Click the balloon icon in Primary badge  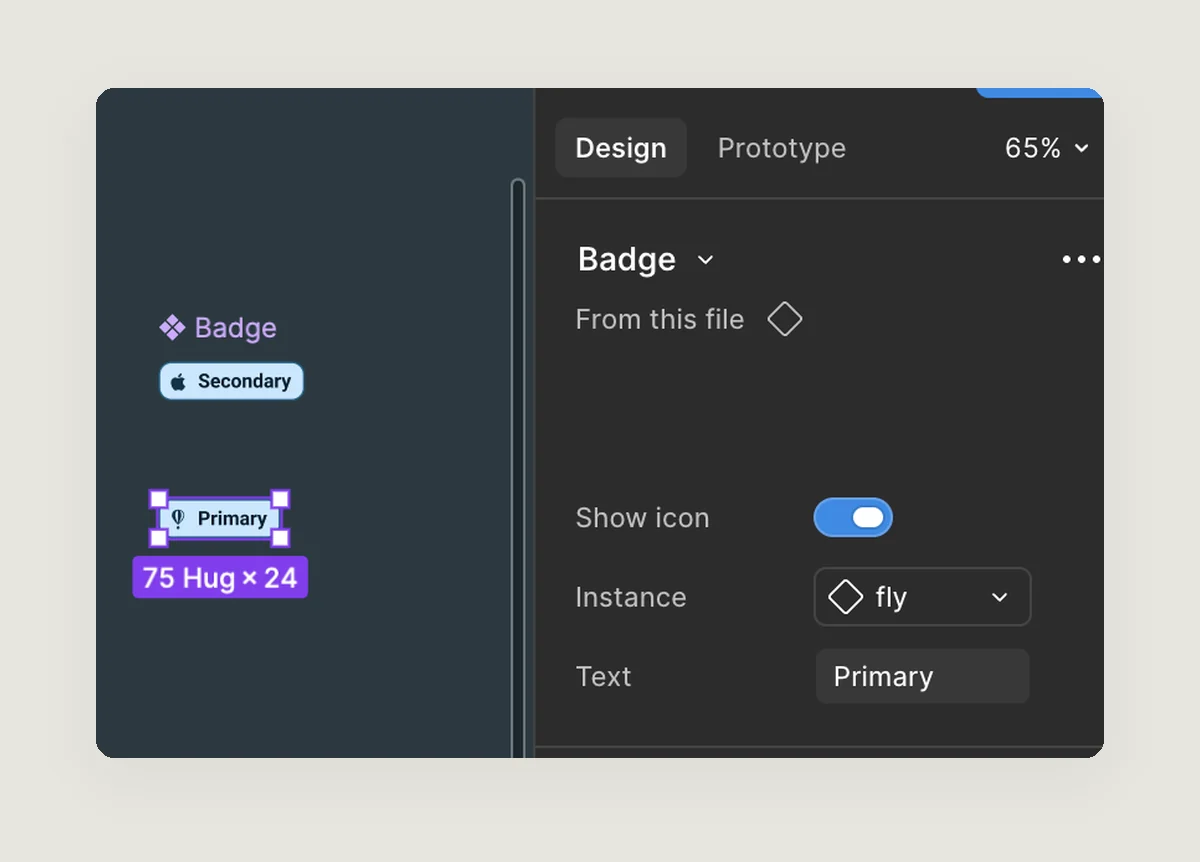coord(178,518)
